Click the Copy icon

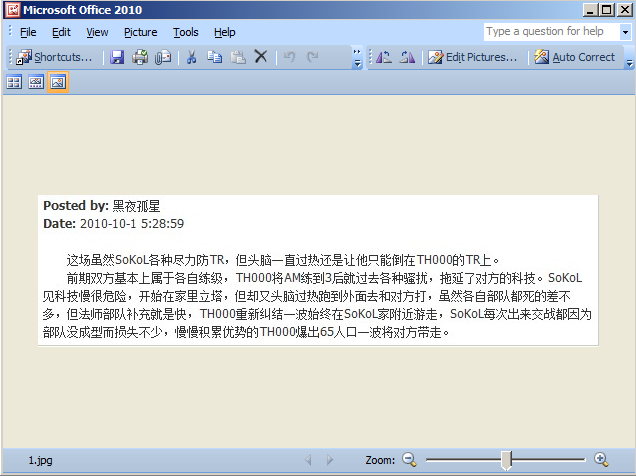click(x=215, y=57)
